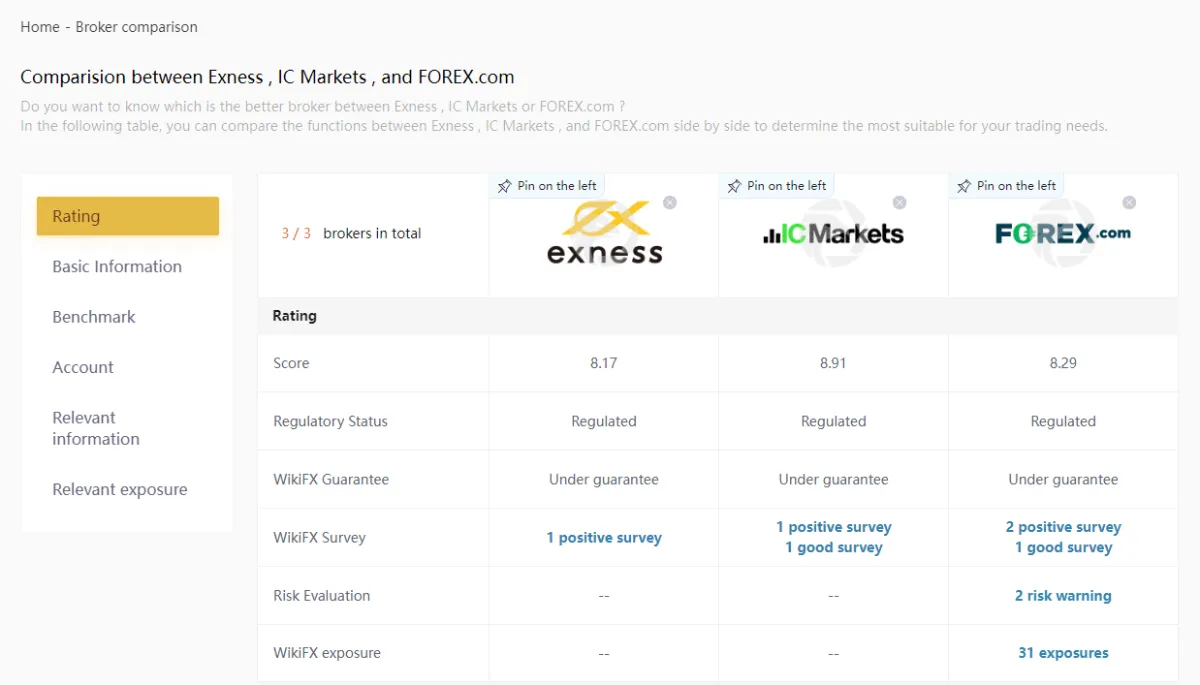1200x685 pixels.
Task: Pin FOREX.com on the left label
Action: pos(1017,186)
